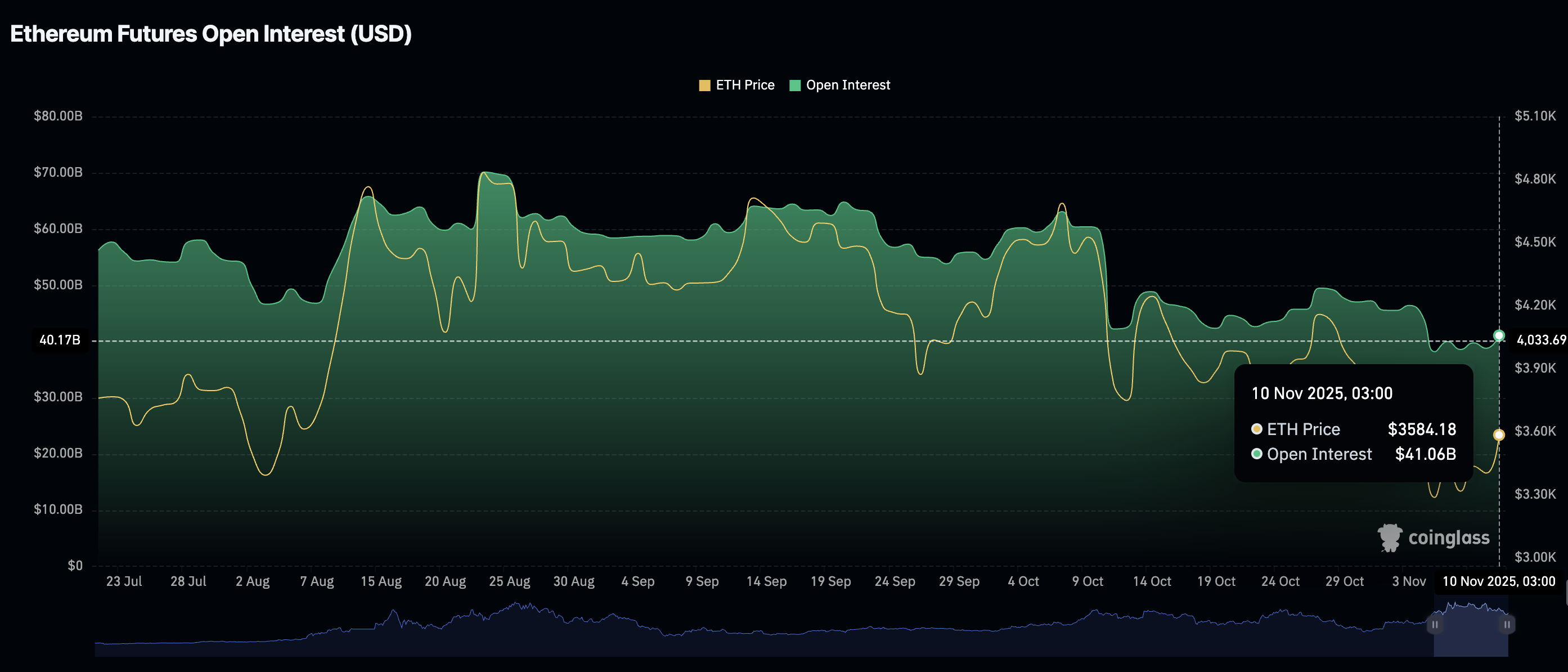Click the 40.17B crosshair value label
The height and width of the screenshot is (672, 1568).
60,341
